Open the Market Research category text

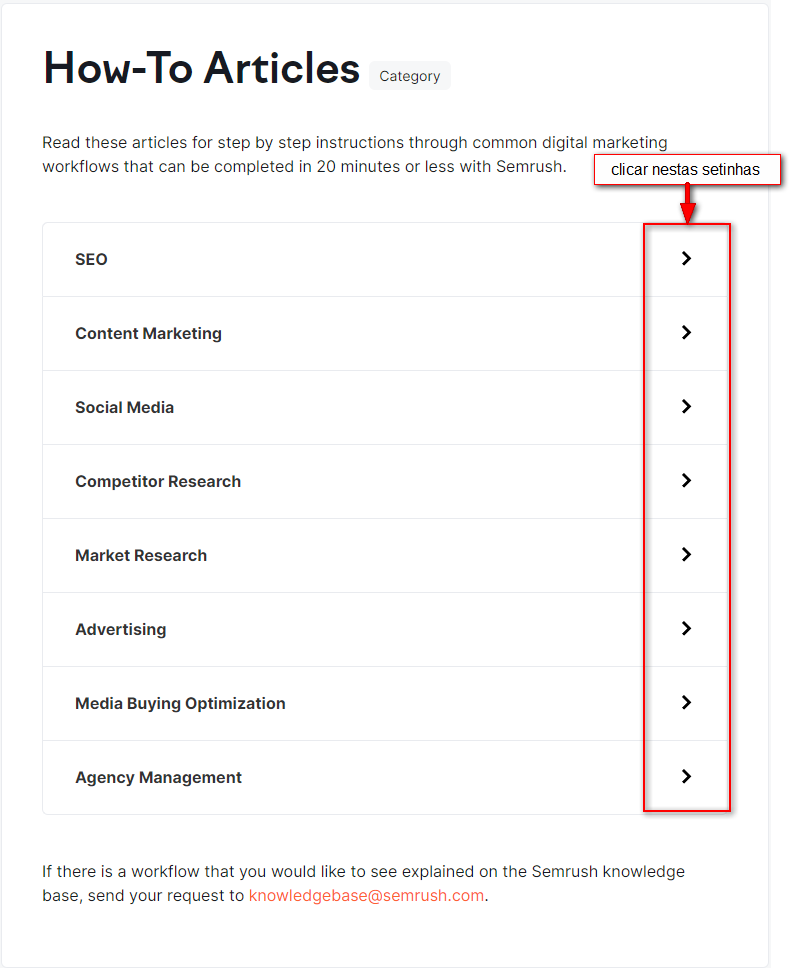(x=141, y=556)
